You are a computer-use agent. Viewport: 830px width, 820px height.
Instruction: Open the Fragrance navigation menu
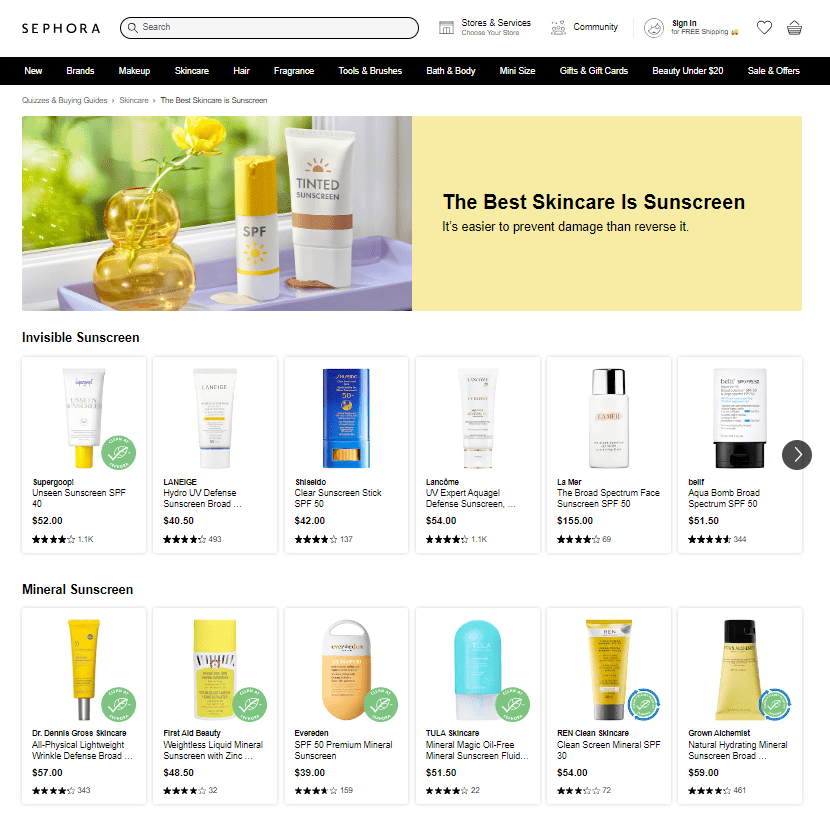294,71
